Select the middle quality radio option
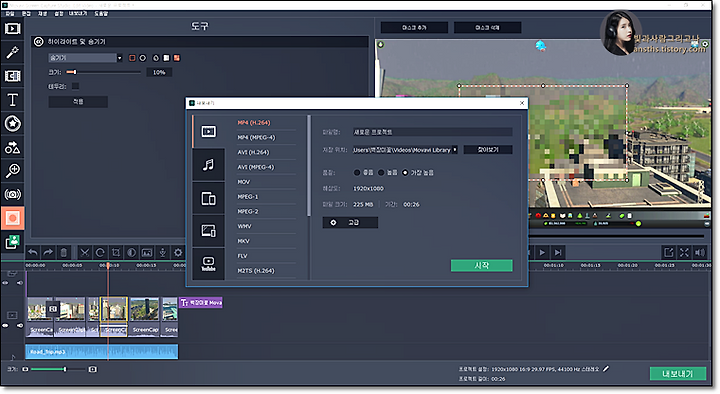This screenshot has height=394, width=720. point(381,173)
